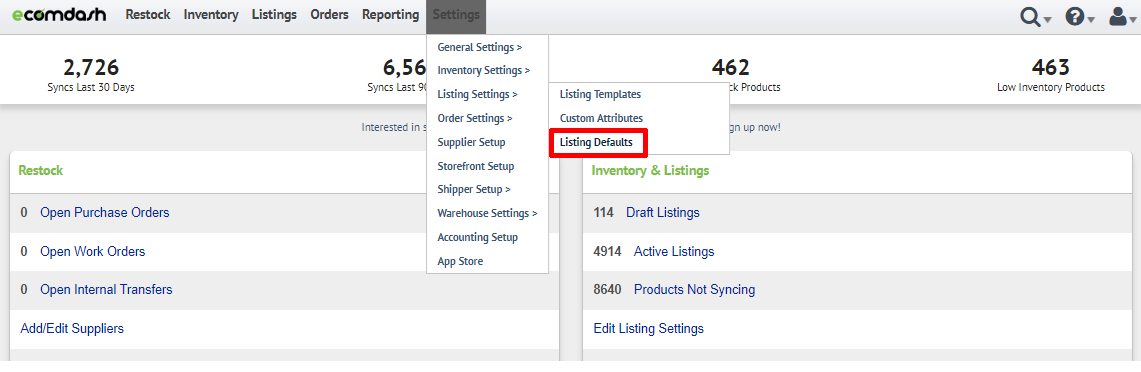Expand Order Settings submenu
Screen dimensions: 1141x372
tap(474, 118)
